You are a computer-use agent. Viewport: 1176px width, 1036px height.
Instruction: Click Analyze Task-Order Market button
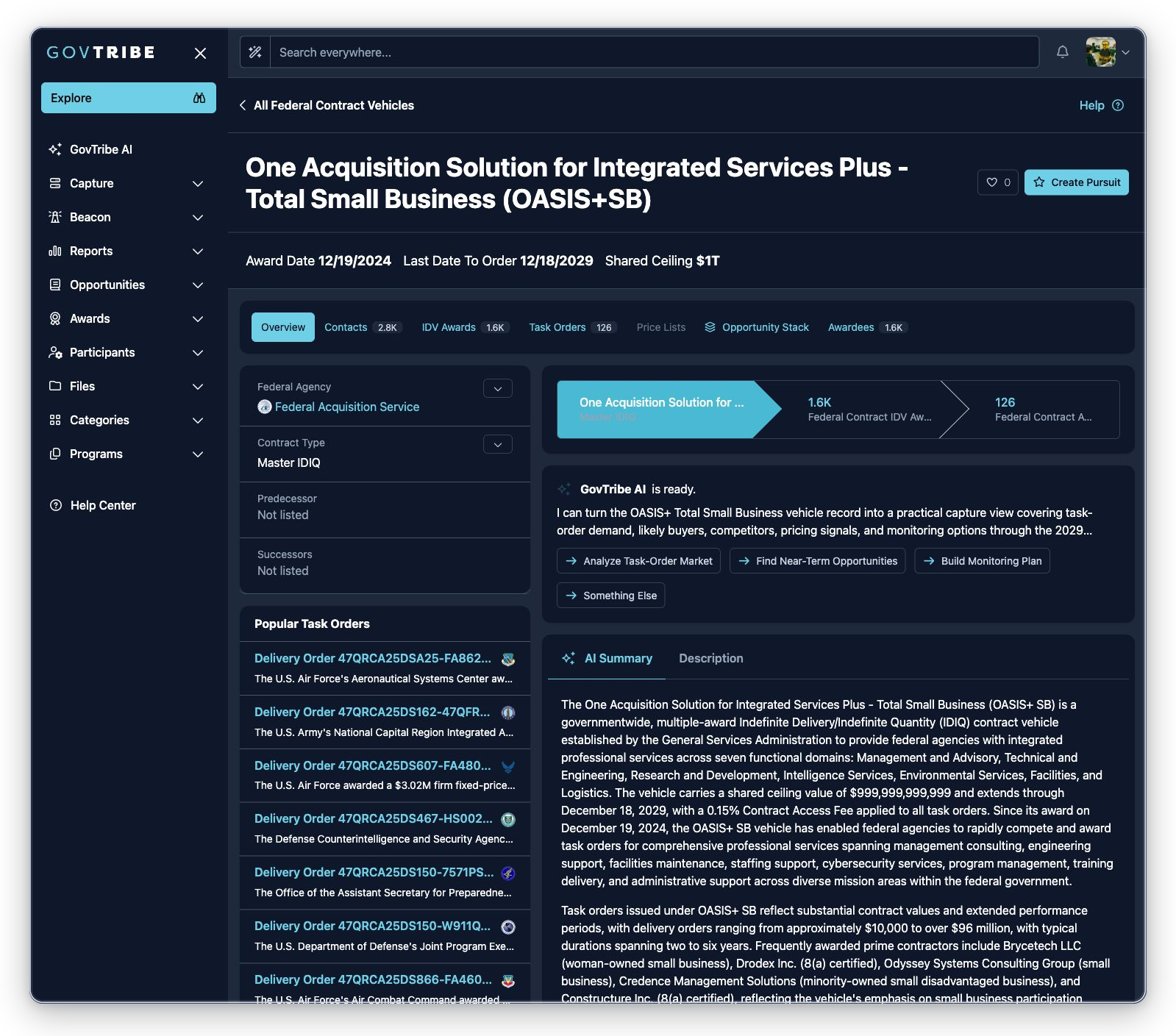point(638,561)
